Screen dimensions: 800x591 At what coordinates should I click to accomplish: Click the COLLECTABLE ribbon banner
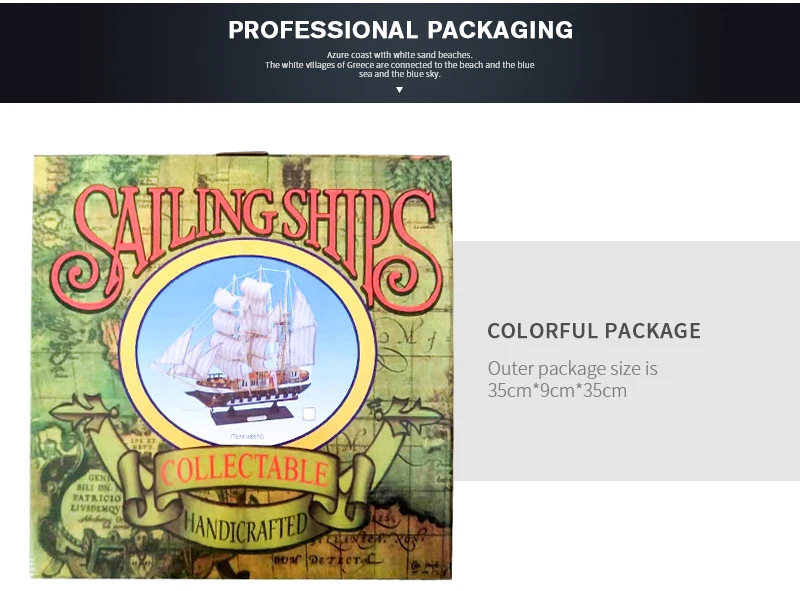pyautogui.click(x=245, y=473)
